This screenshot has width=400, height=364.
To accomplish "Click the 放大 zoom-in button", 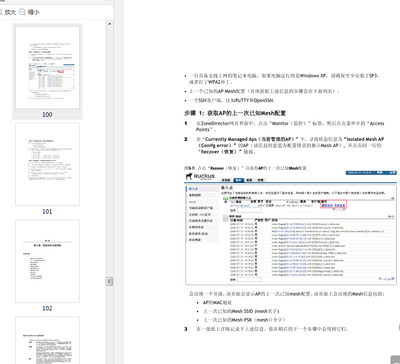I will pyautogui.click(x=7, y=12).
